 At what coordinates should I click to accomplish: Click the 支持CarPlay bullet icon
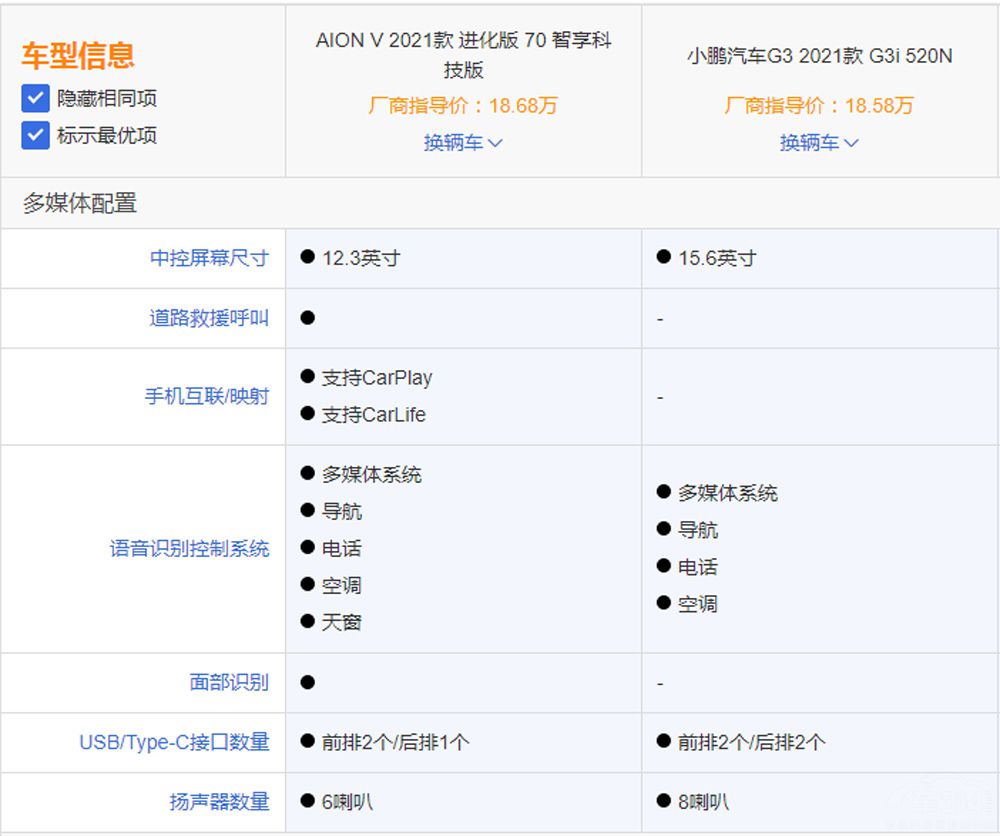308,377
